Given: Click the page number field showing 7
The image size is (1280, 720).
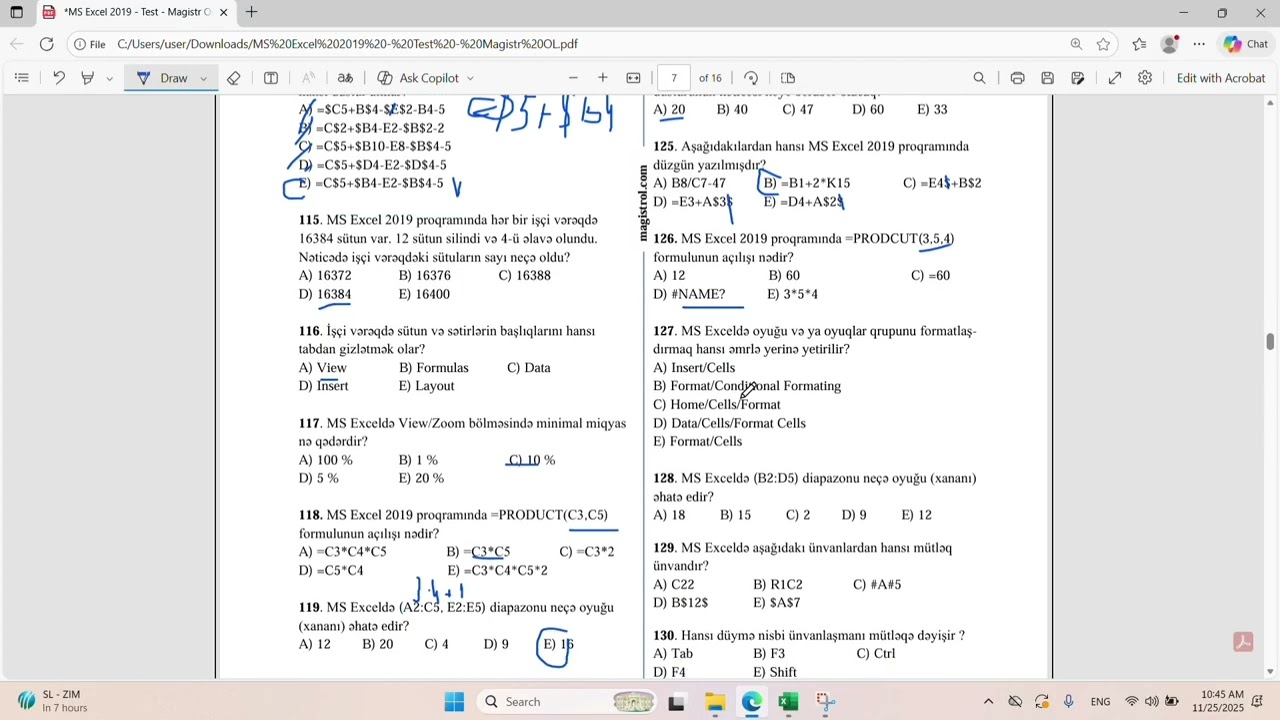Looking at the screenshot, I should pos(674,78).
